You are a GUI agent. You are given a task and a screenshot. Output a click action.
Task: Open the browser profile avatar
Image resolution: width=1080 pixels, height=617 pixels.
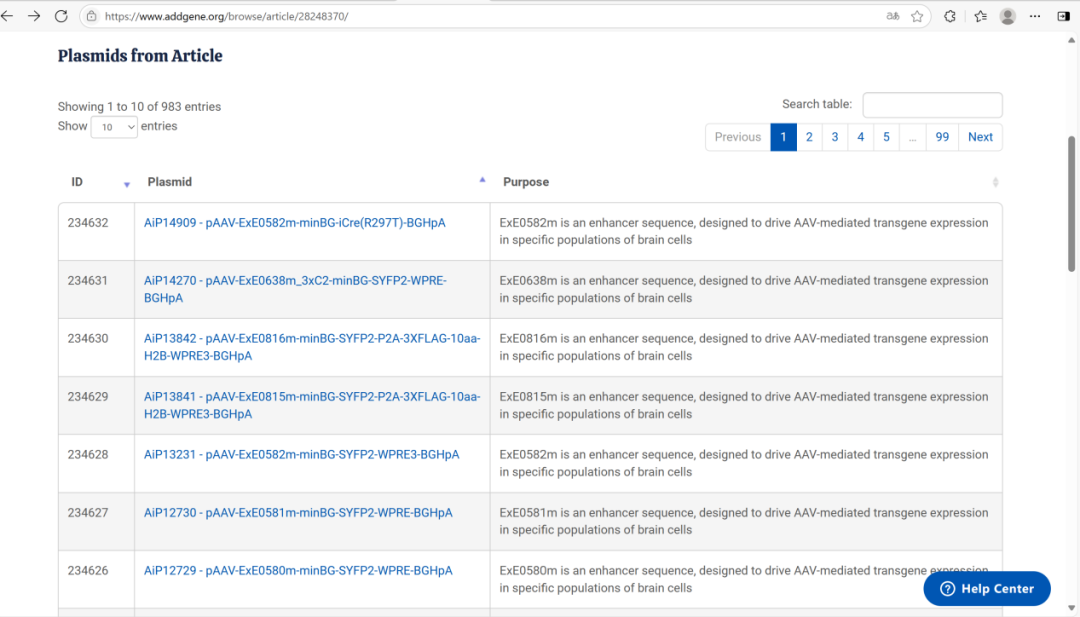(1008, 16)
